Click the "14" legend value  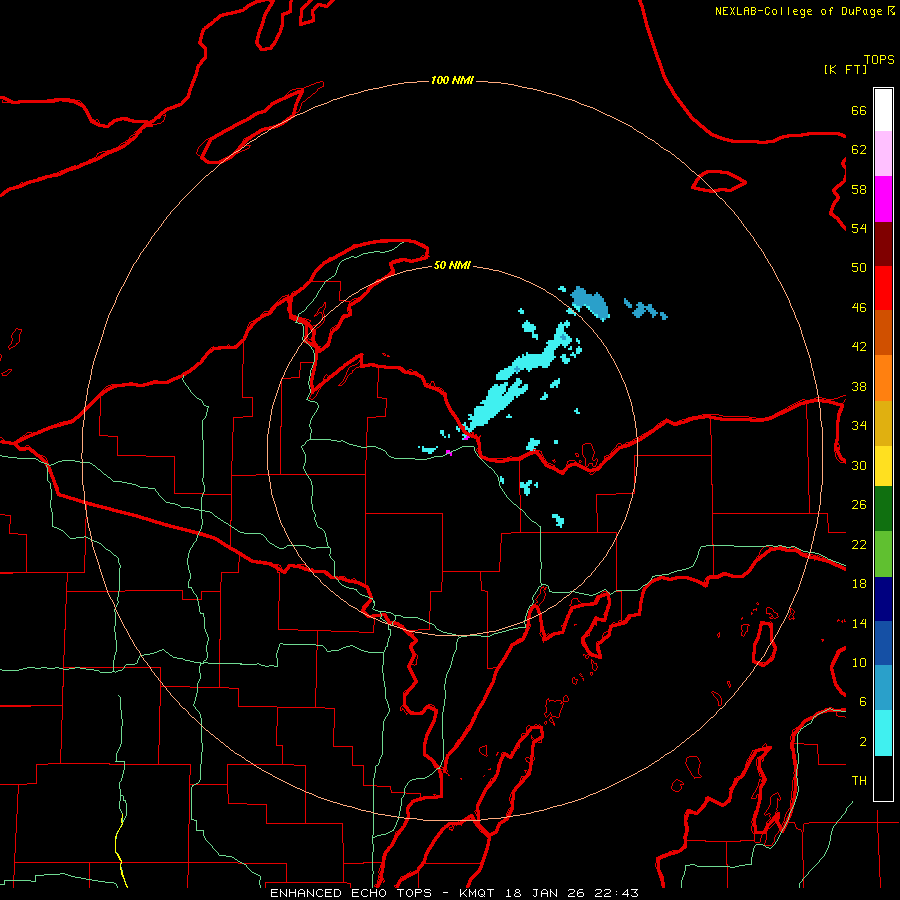pos(859,623)
